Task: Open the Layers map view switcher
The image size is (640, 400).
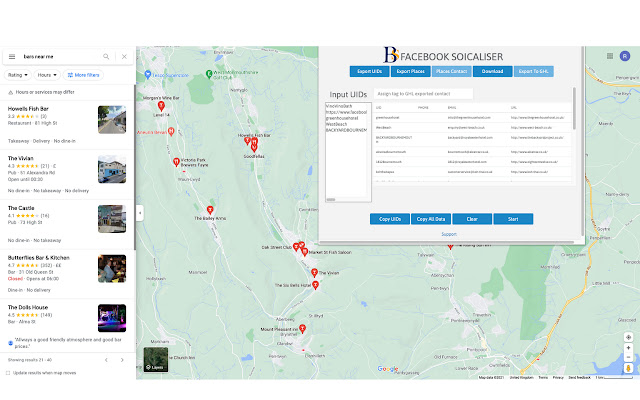Action: [x=155, y=360]
